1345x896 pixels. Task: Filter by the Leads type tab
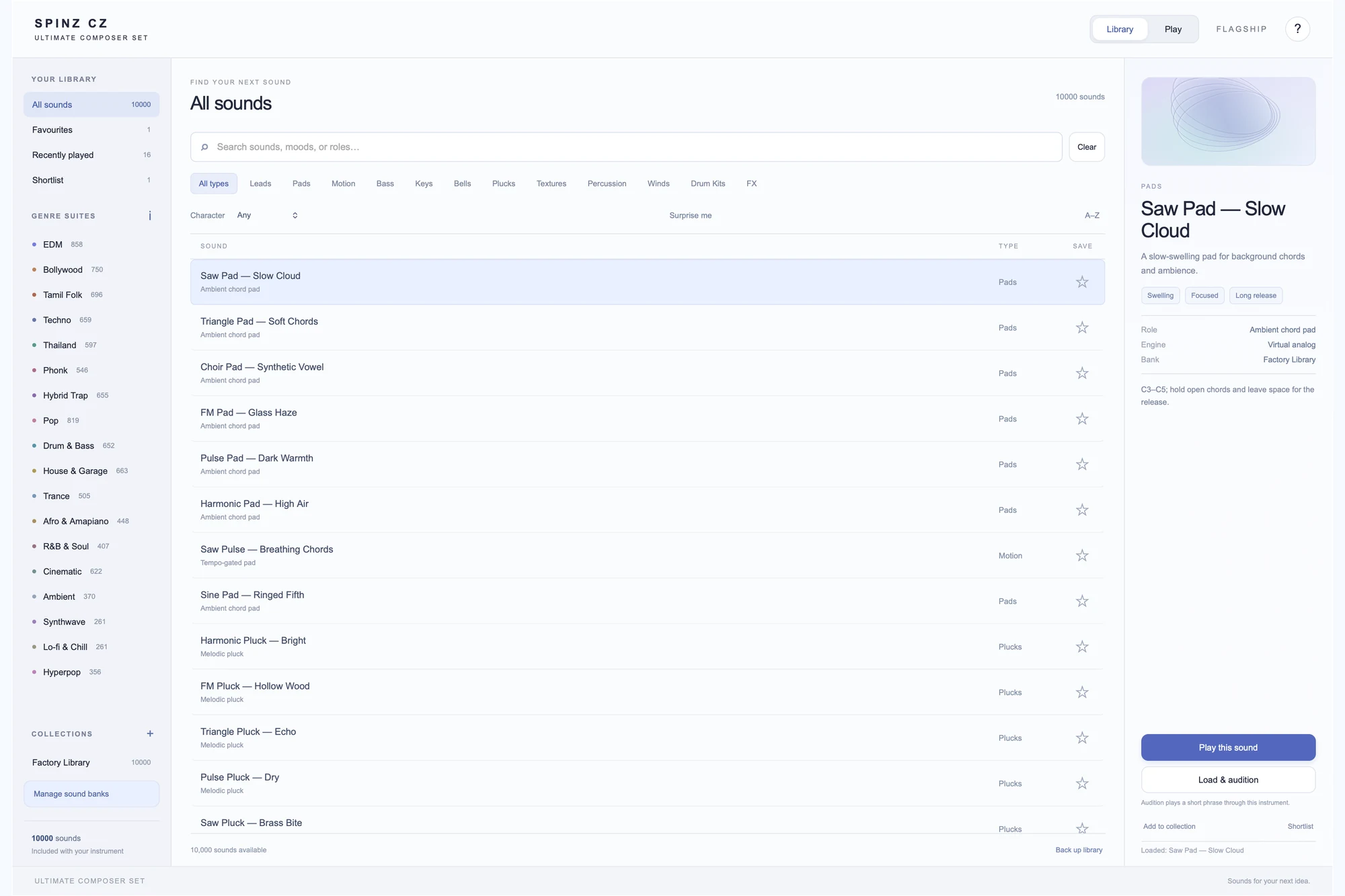[260, 184]
